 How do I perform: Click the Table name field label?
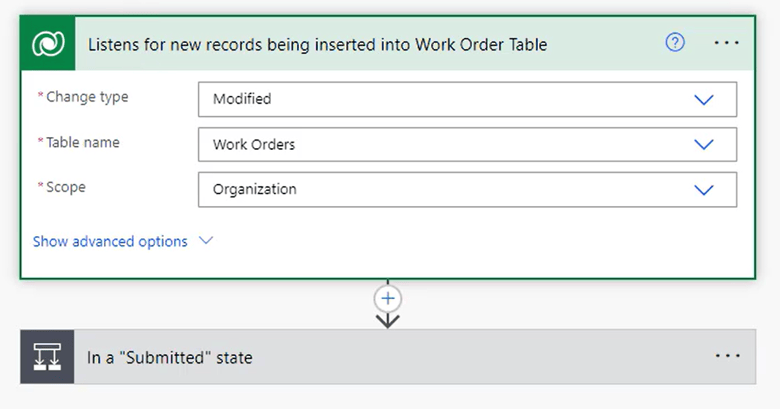click(x=83, y=142)
